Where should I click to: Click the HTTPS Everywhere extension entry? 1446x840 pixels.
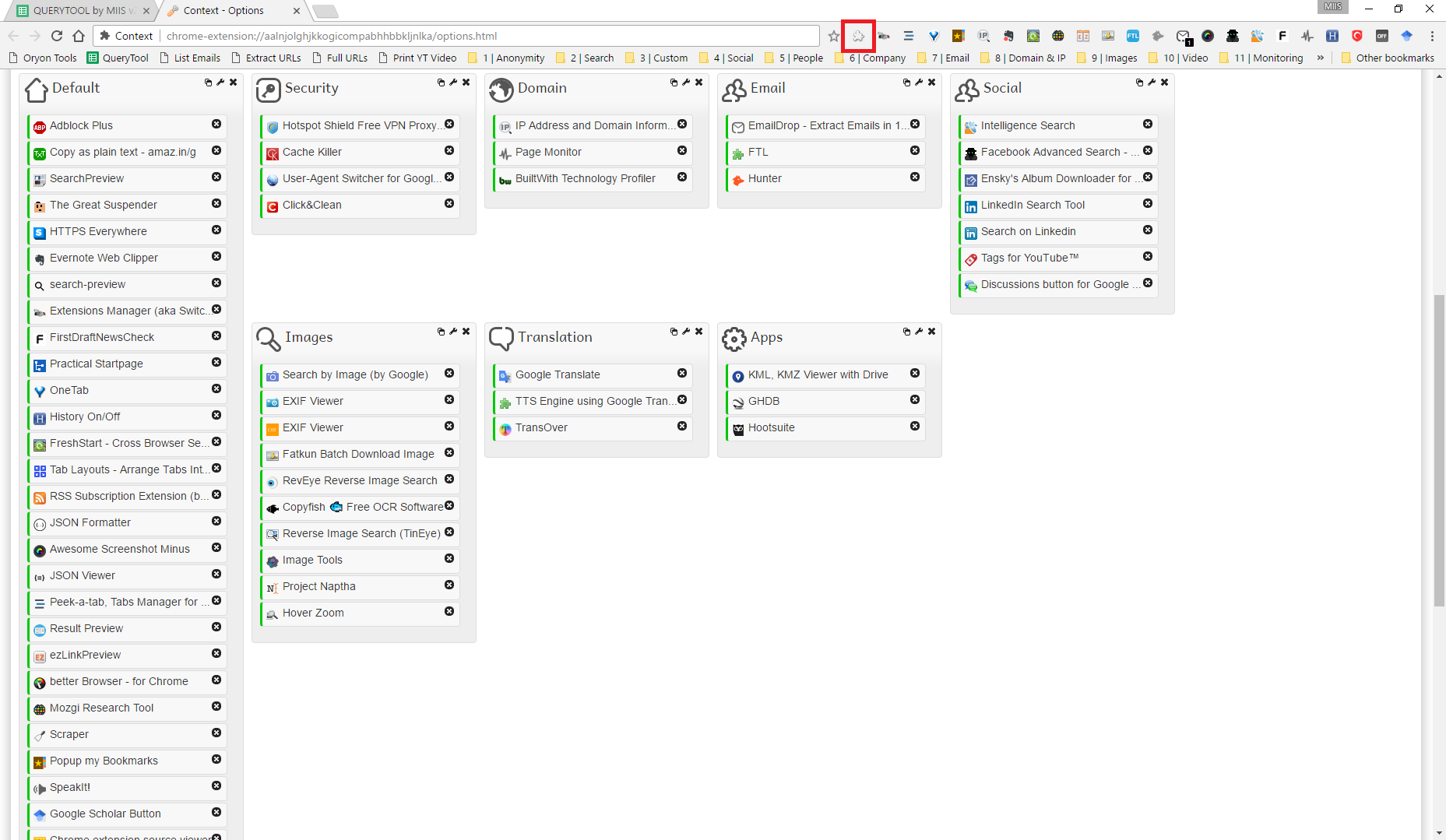point(127,231)
